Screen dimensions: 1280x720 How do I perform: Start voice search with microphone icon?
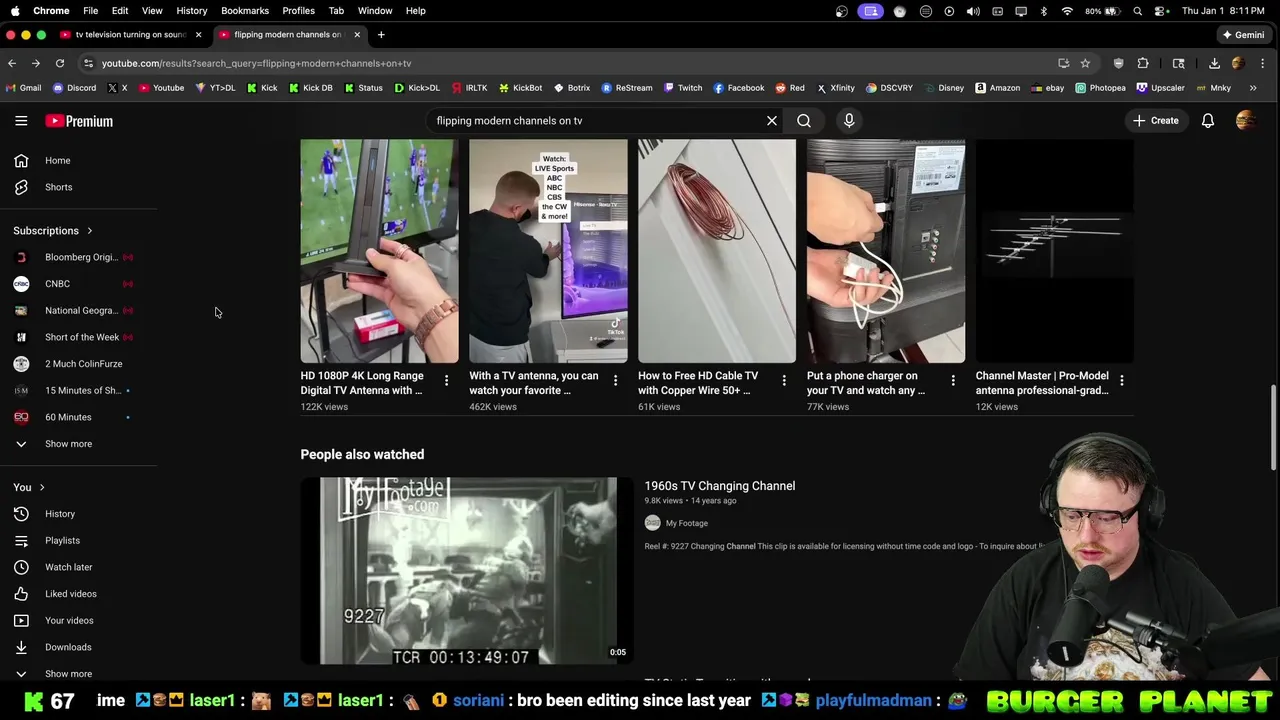coord(849,121)
